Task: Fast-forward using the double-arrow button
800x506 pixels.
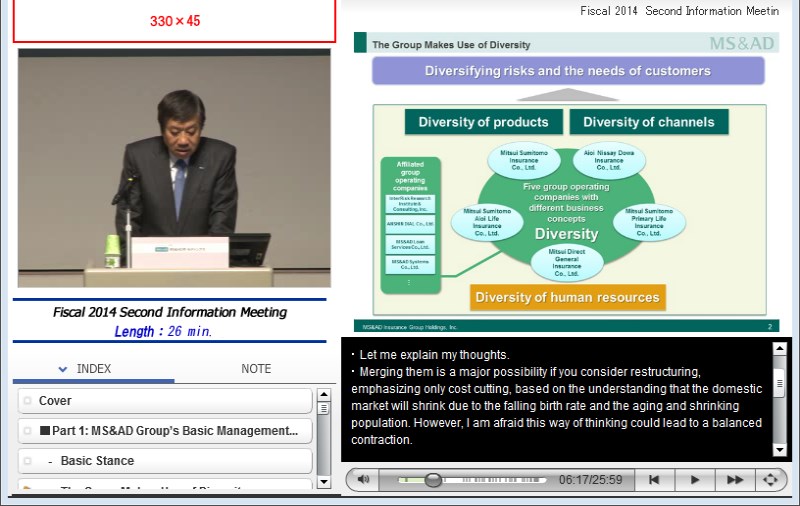Action: 734,480
